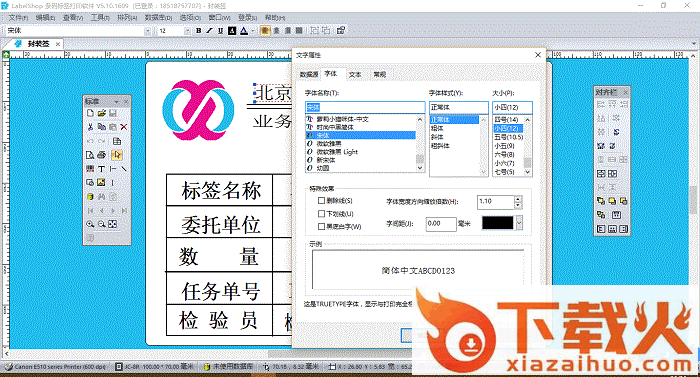Open the 编辑(E) menu
The image size is (700, 377).
click(45, 17)
